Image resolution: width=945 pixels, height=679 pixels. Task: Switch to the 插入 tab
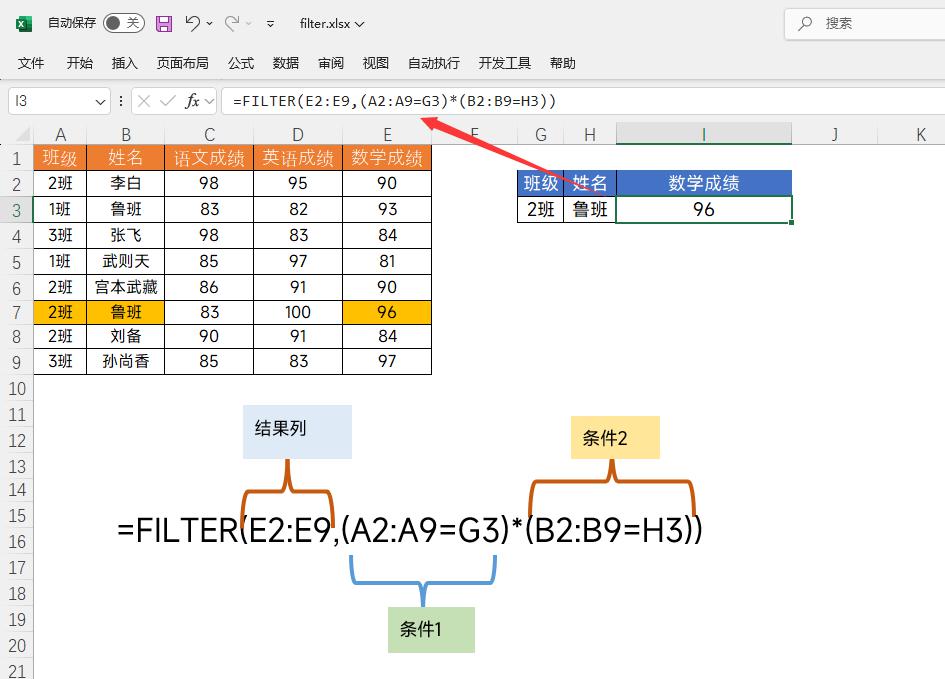[125, 63]
